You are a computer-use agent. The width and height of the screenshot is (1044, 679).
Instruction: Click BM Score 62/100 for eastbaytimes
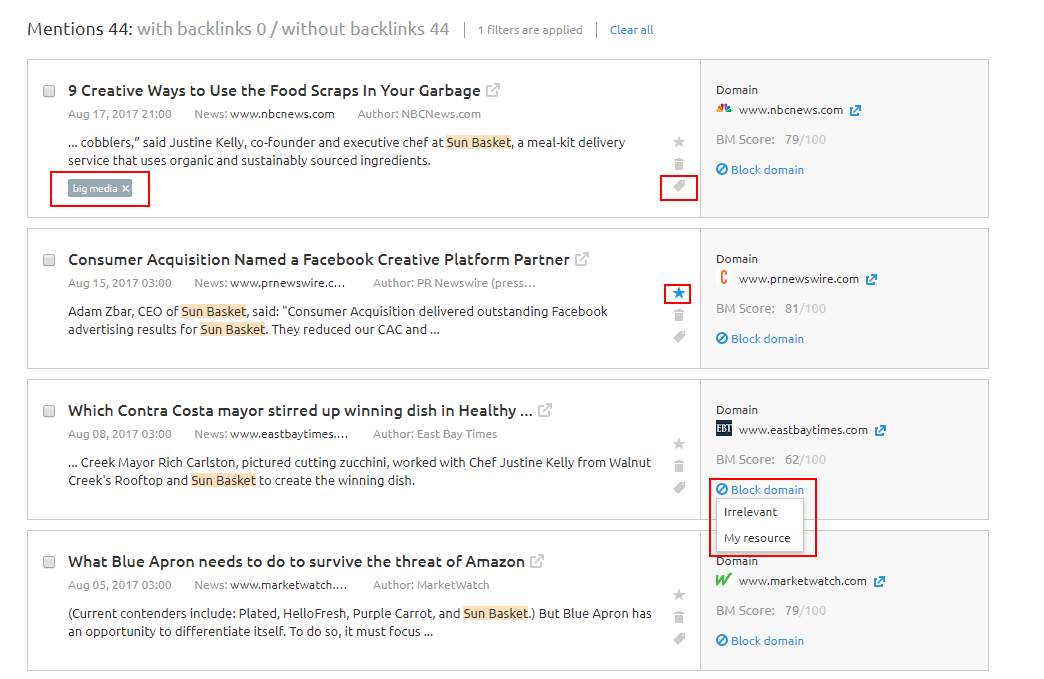click(771, 460)
